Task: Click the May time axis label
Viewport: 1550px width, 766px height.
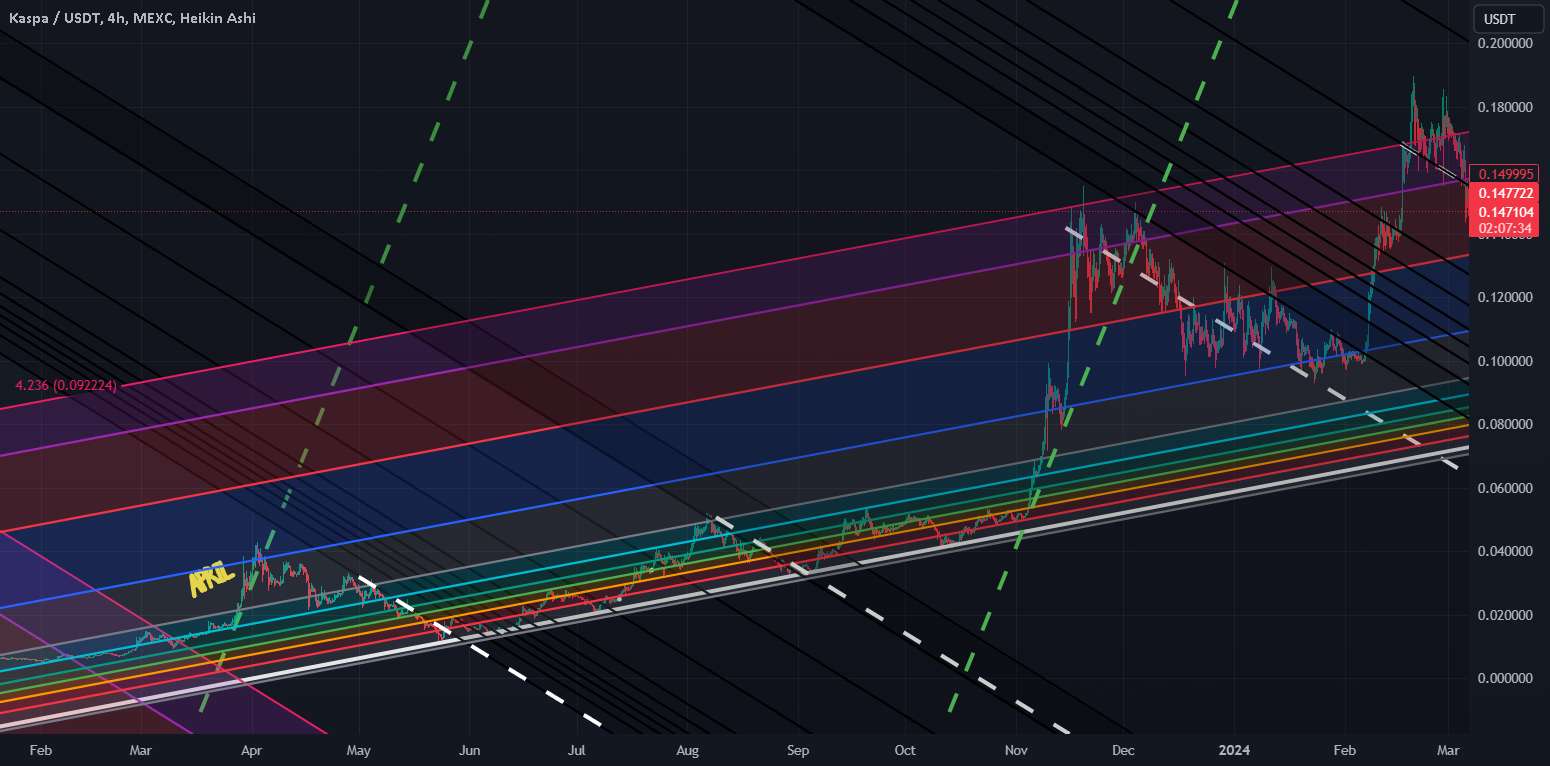Action: point(359,749)
